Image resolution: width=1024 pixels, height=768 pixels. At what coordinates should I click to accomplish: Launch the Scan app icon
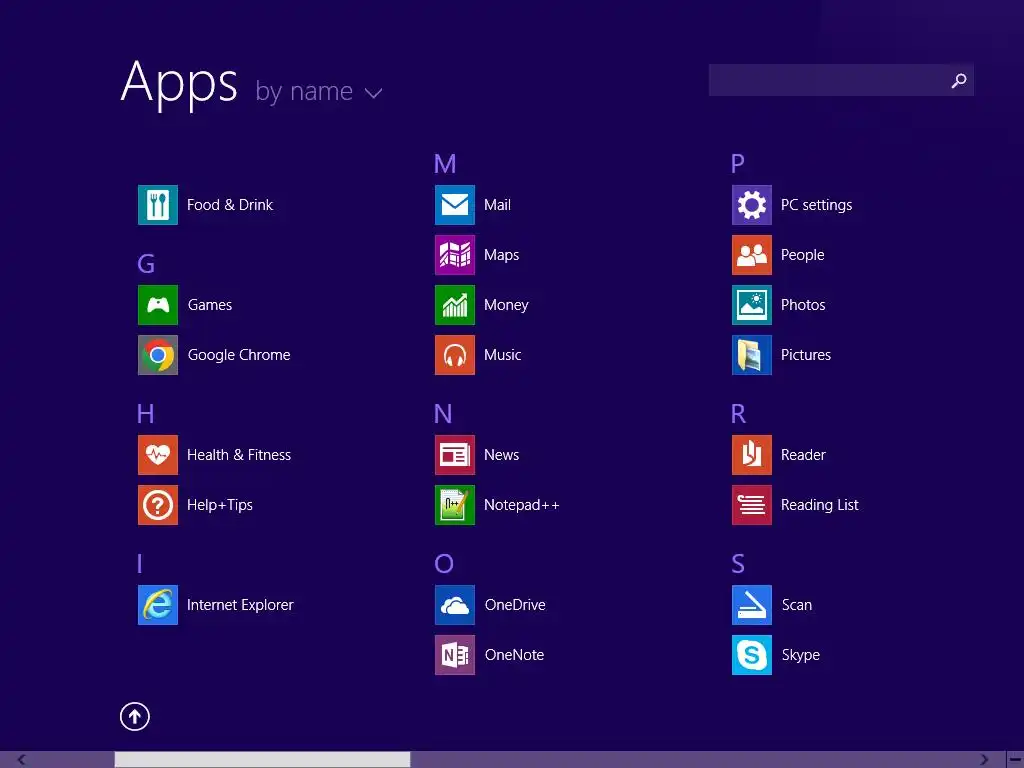pyautogui.click(x=752, y=605)
